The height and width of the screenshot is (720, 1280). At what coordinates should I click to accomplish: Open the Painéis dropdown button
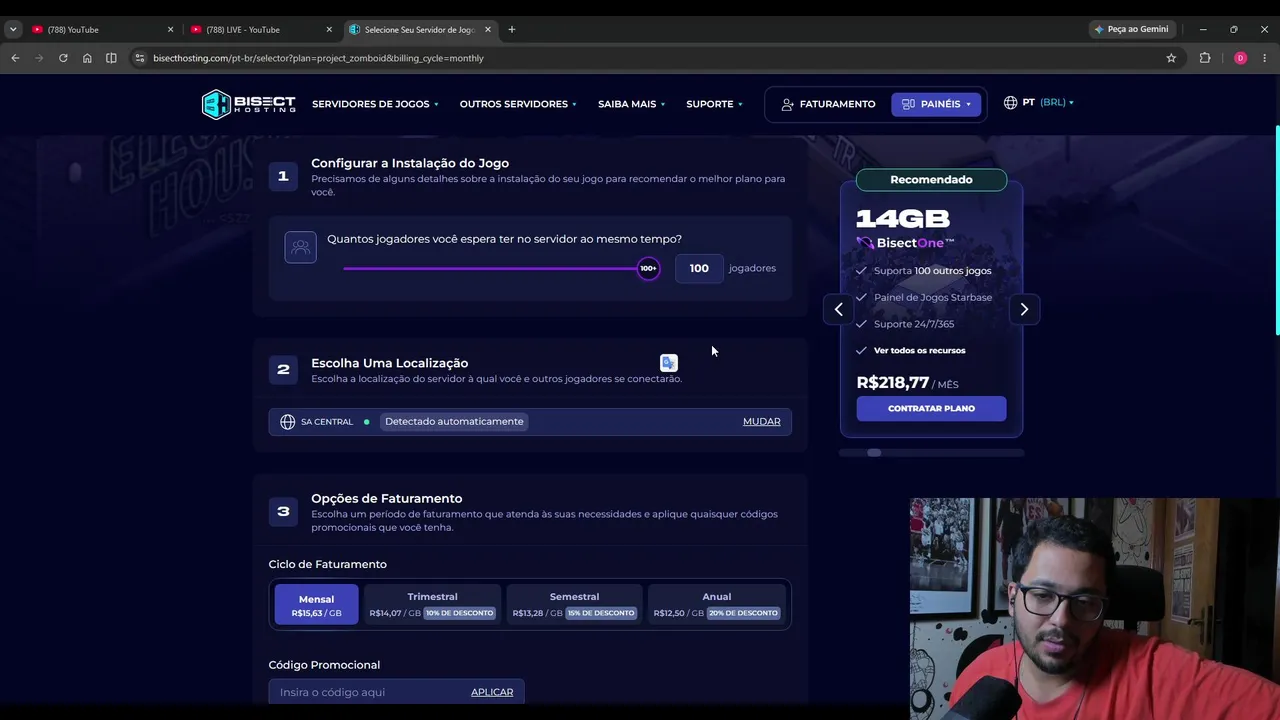click(x=936, y=104)
